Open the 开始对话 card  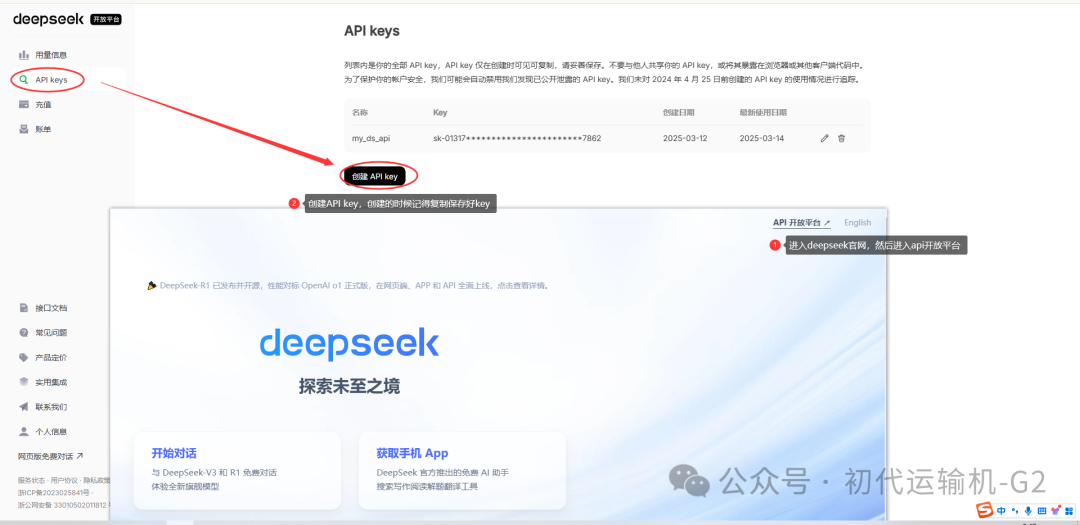237,471
